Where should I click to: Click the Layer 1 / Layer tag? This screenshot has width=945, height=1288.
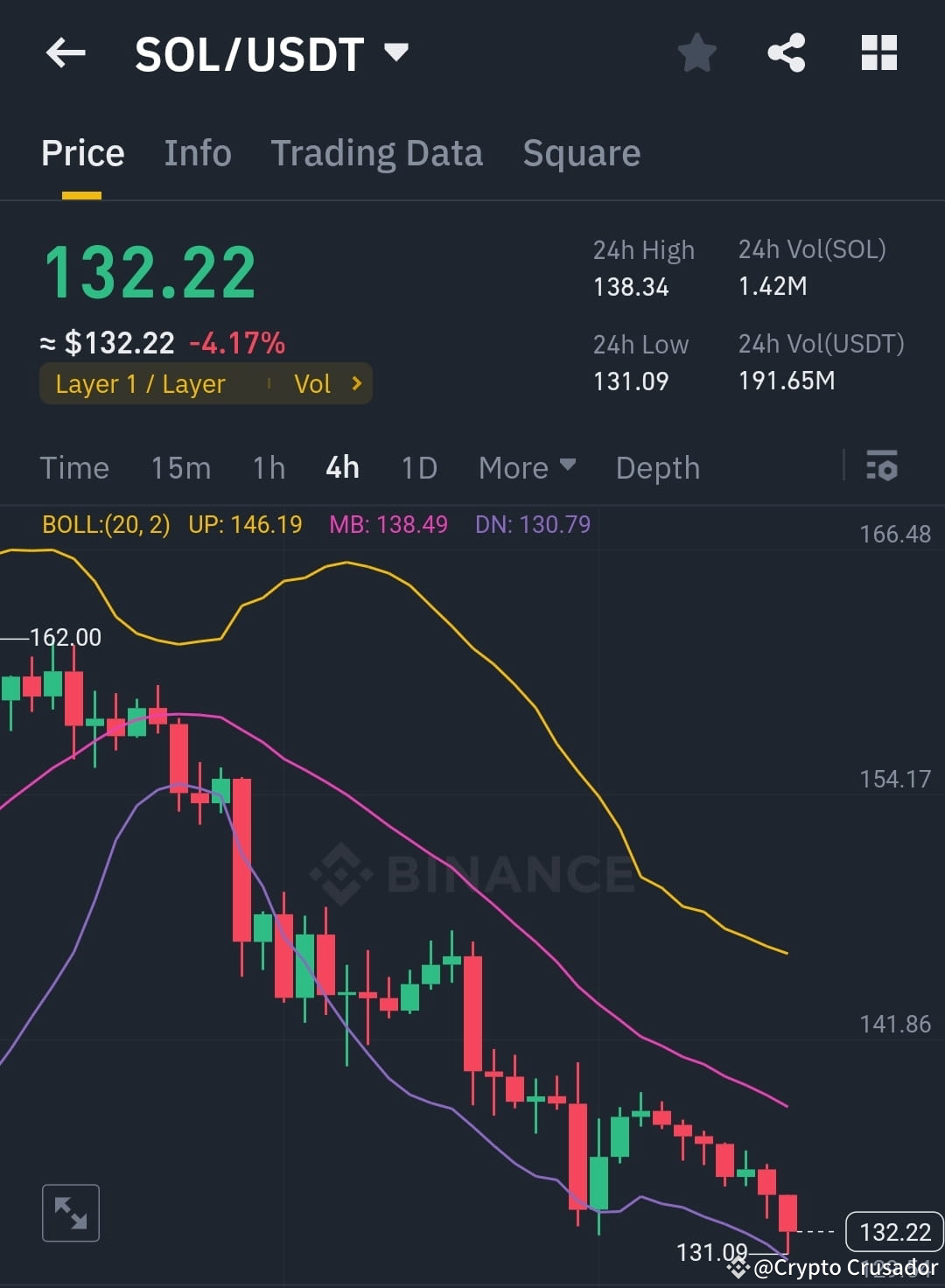[x=140, y=383]
